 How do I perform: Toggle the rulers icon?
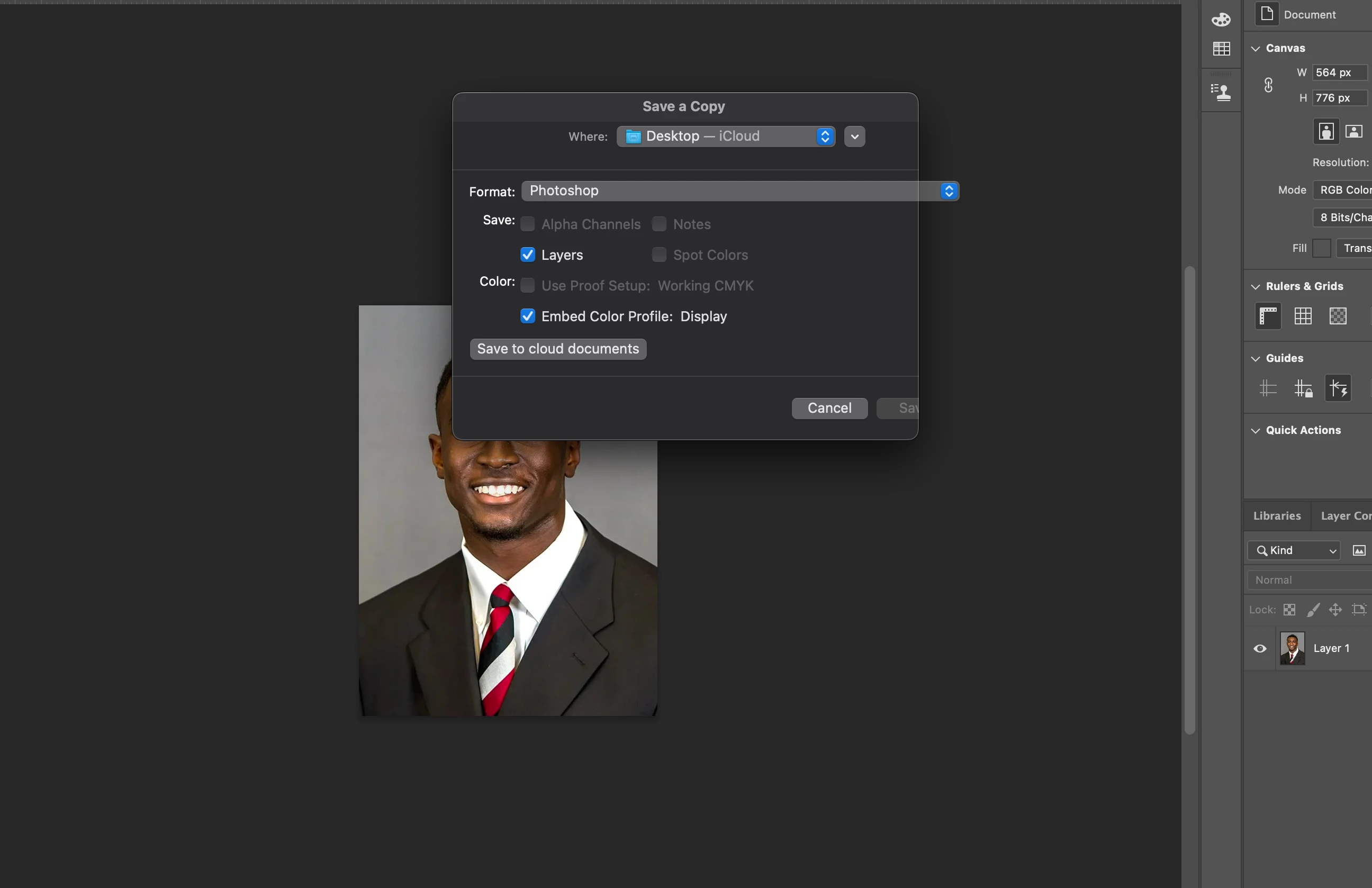pos(1268,316)
